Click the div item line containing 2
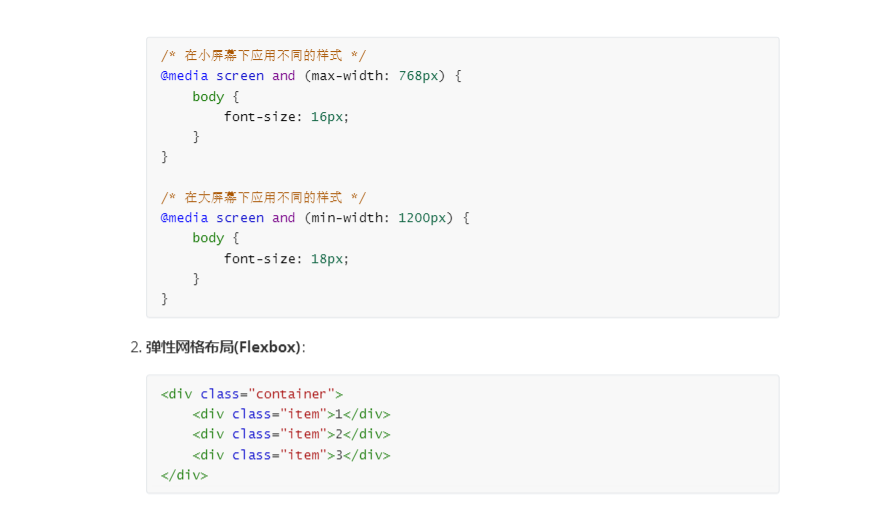Screen dimensions: 891x505 291,434
